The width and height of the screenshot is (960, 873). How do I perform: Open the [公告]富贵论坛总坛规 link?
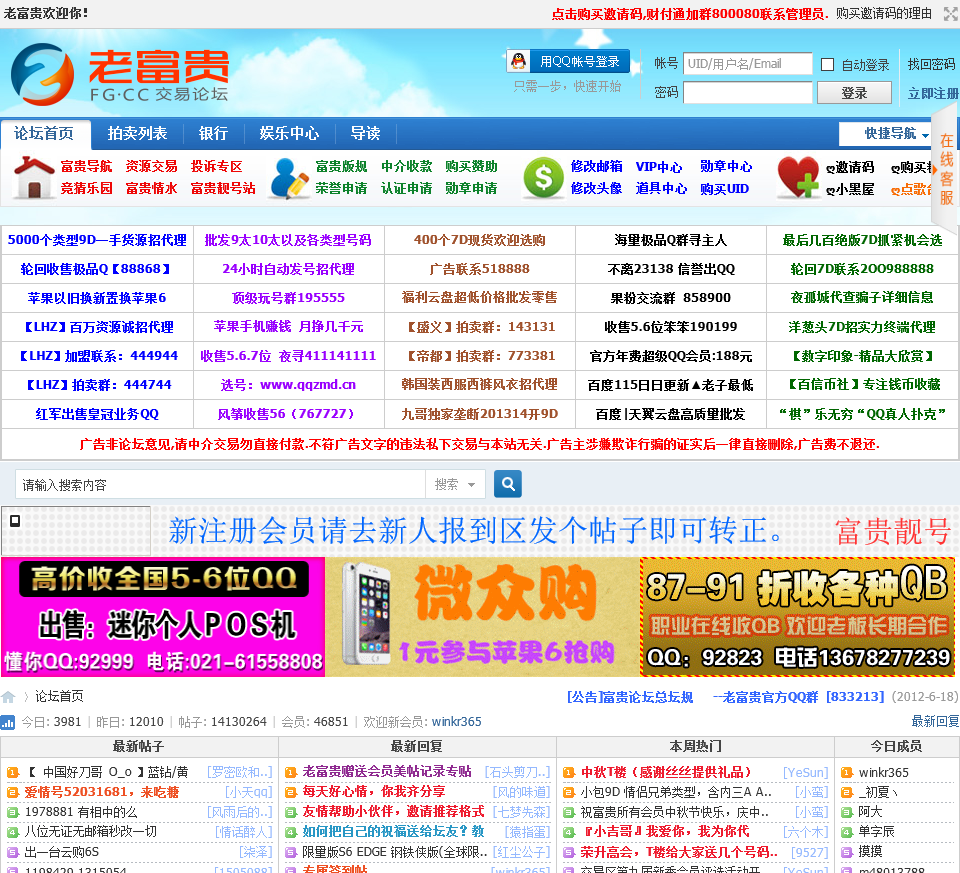click(630, 697)
